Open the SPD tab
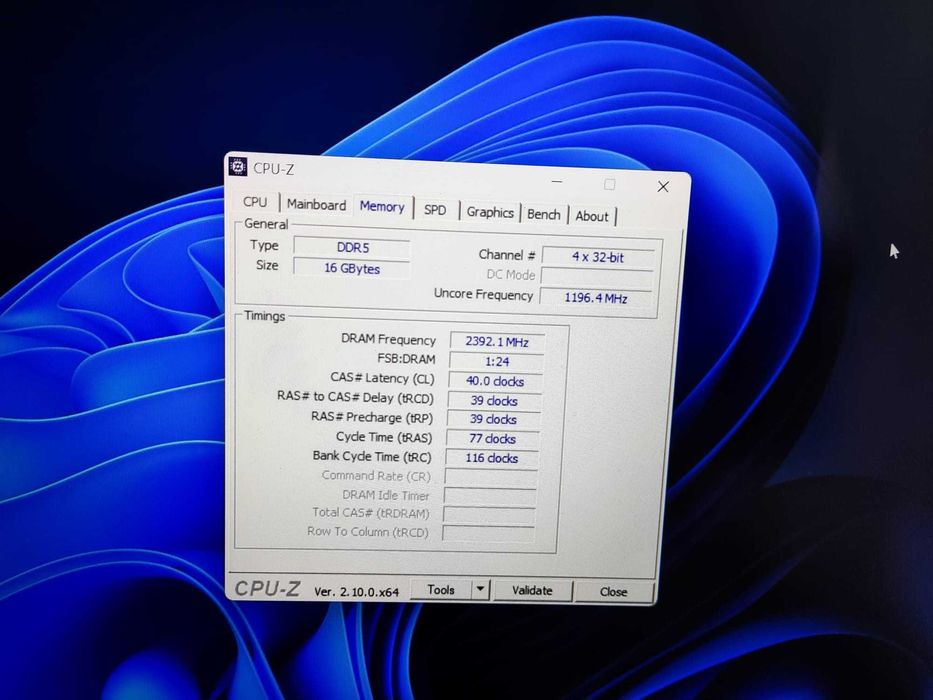 [435, 210]
